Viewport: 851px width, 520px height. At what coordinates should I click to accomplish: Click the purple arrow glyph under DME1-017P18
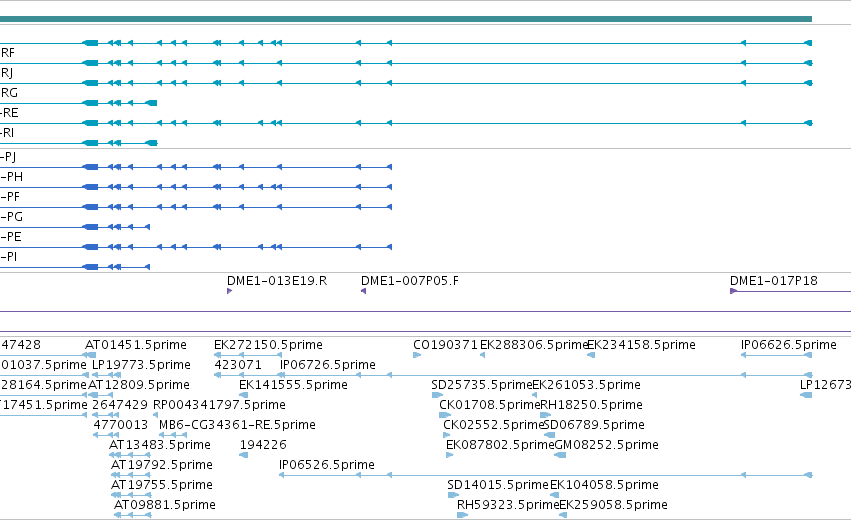tap(733, 291)
